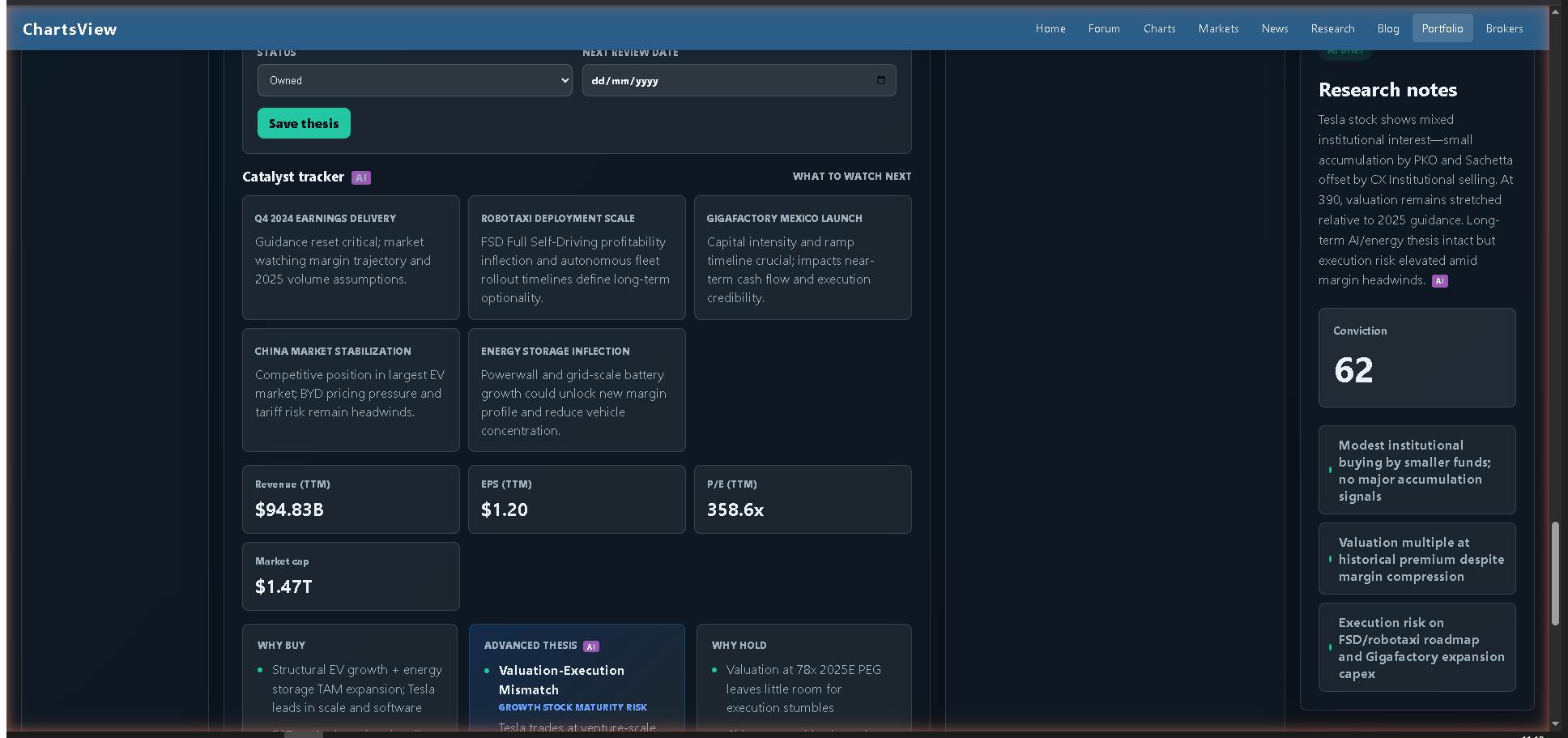The width and height of the screenshot is (1568, 738).
Task: Select the Energy Storage Inflection card
Action: (577, 390)
